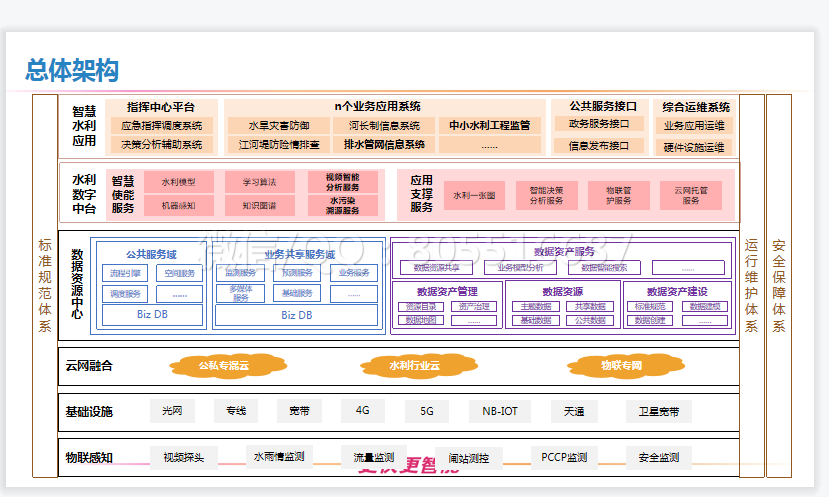Viewport: 829px width, 497px height.
Task: Select the 共享数据 box
Action: pos(590,307)
